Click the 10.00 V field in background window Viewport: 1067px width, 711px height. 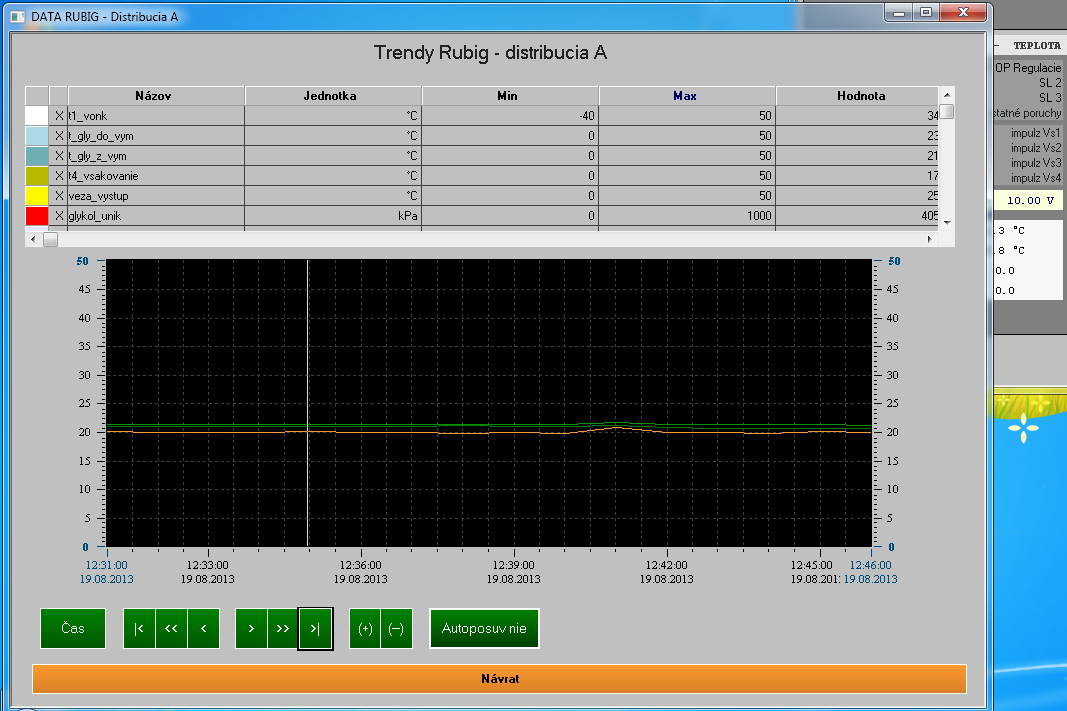[1030, 200]
